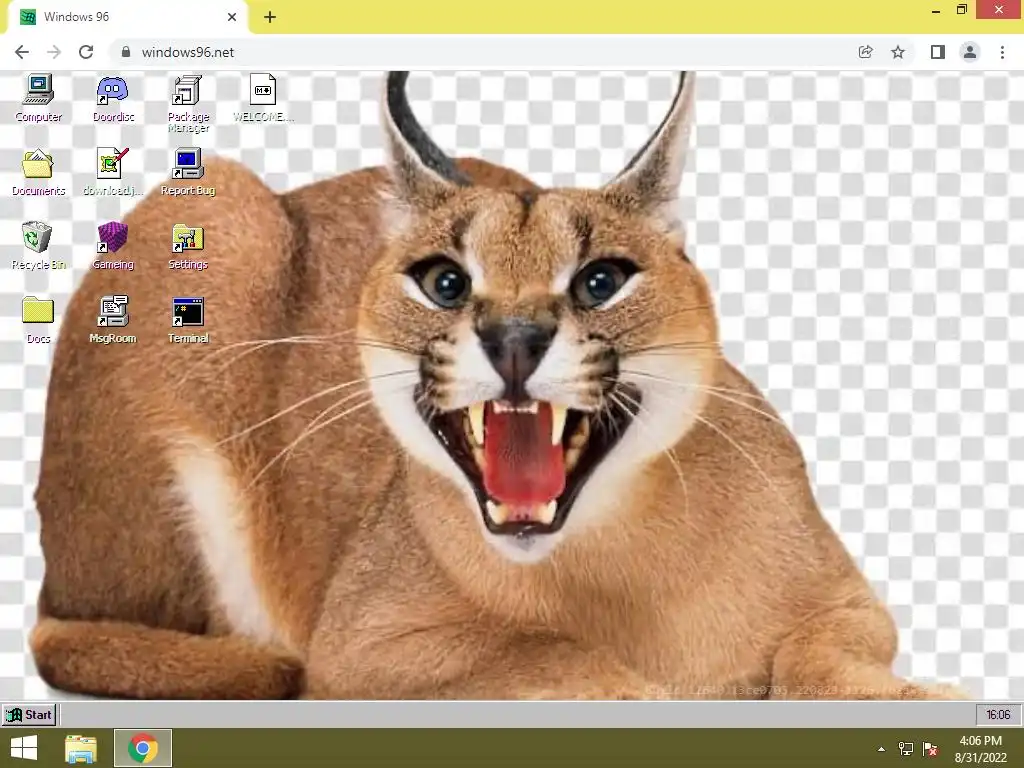The height and width of the screenshot is (768, 1024).
Task: Open the Recycle Bin icon
Action: click(x=38, y=246)
